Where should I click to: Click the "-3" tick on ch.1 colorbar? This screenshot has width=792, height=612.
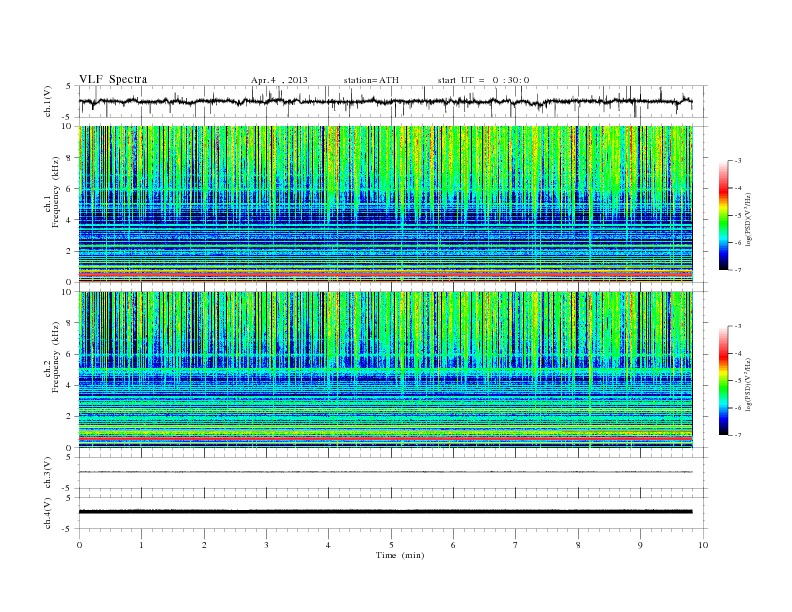[738, 161]
